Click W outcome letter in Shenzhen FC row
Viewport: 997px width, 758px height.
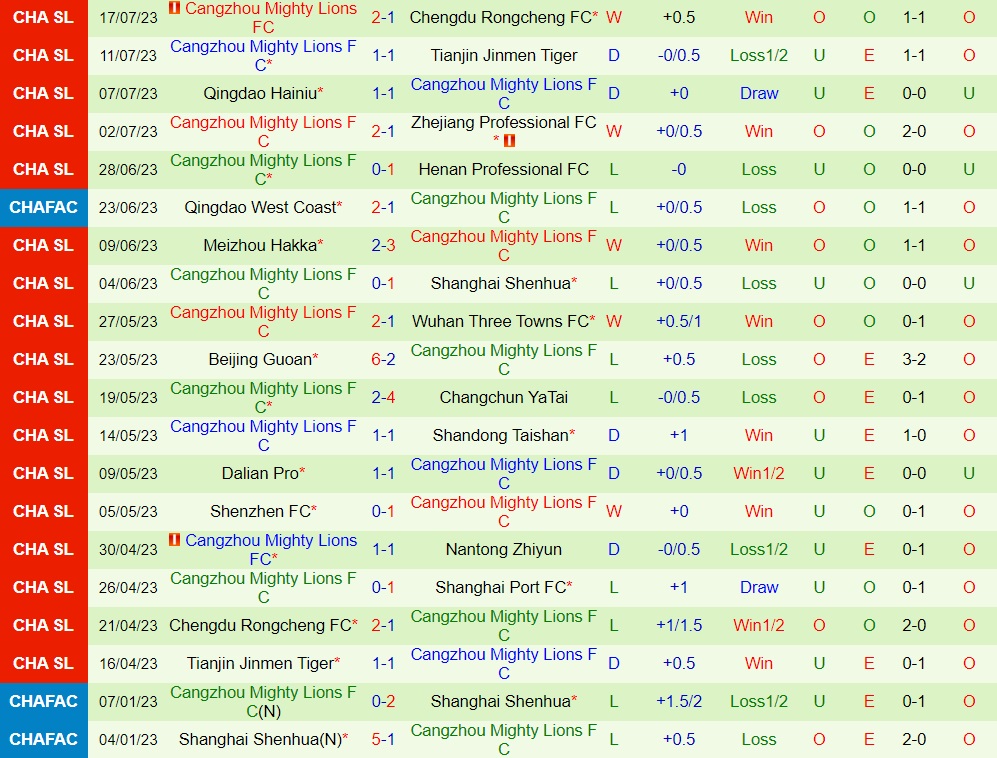tap(614, 511)
